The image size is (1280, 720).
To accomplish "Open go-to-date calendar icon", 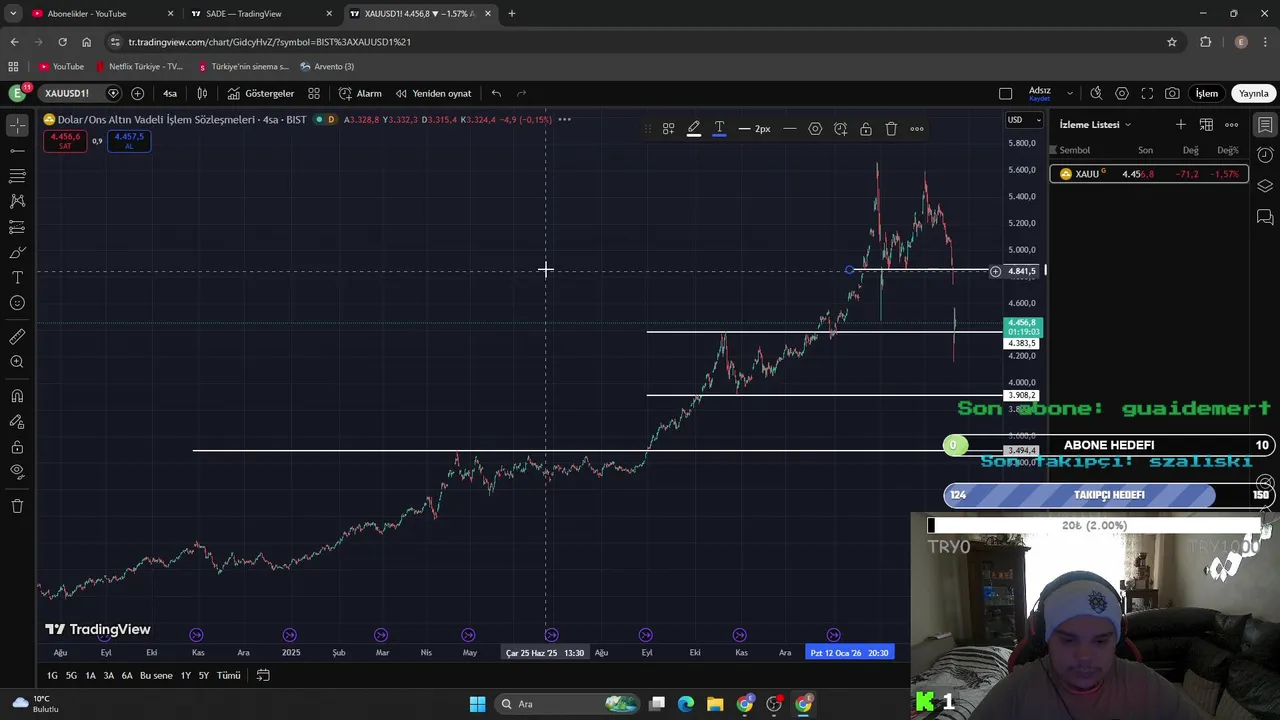I will 263,676.
